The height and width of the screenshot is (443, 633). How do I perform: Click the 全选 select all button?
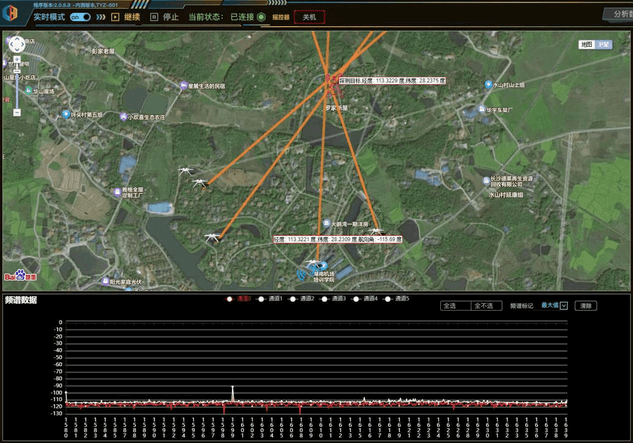pyautogui.click(x=454, y=306)
